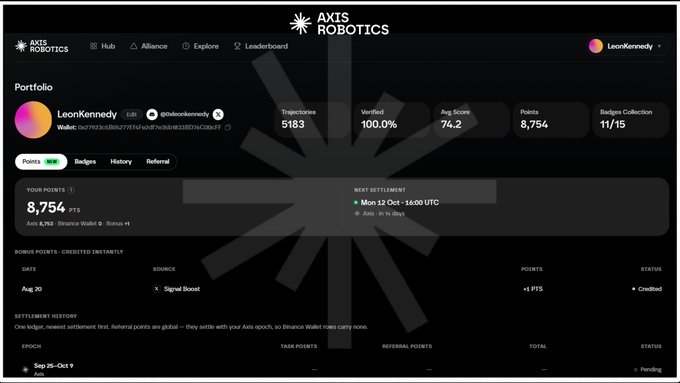Viewport: 680px width, 383px height.
Task: Click the Aug 20 date cell
Action: [32, 289]
